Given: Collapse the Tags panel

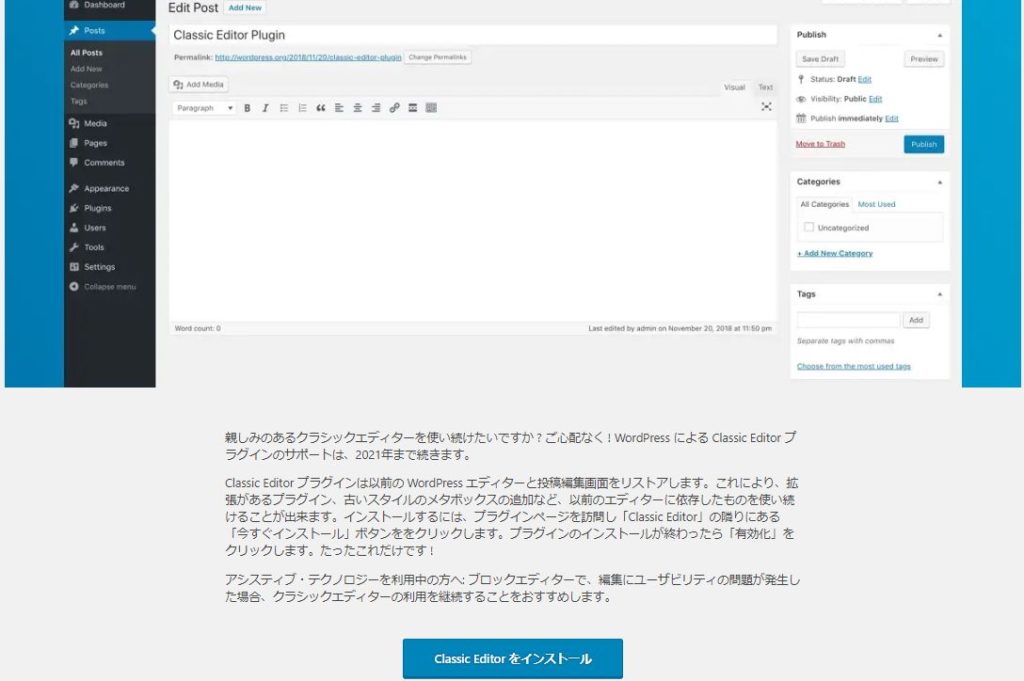Looking at the screenshot, I should [940, 294].
